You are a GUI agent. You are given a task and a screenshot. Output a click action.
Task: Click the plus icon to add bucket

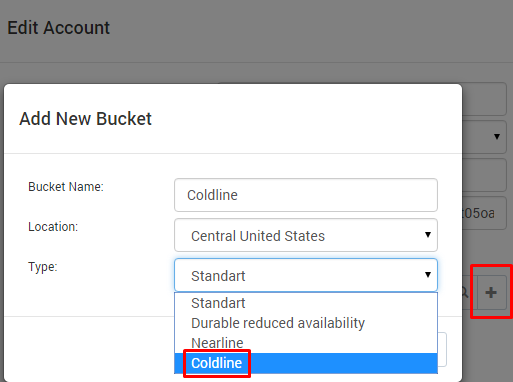[491, 293]
